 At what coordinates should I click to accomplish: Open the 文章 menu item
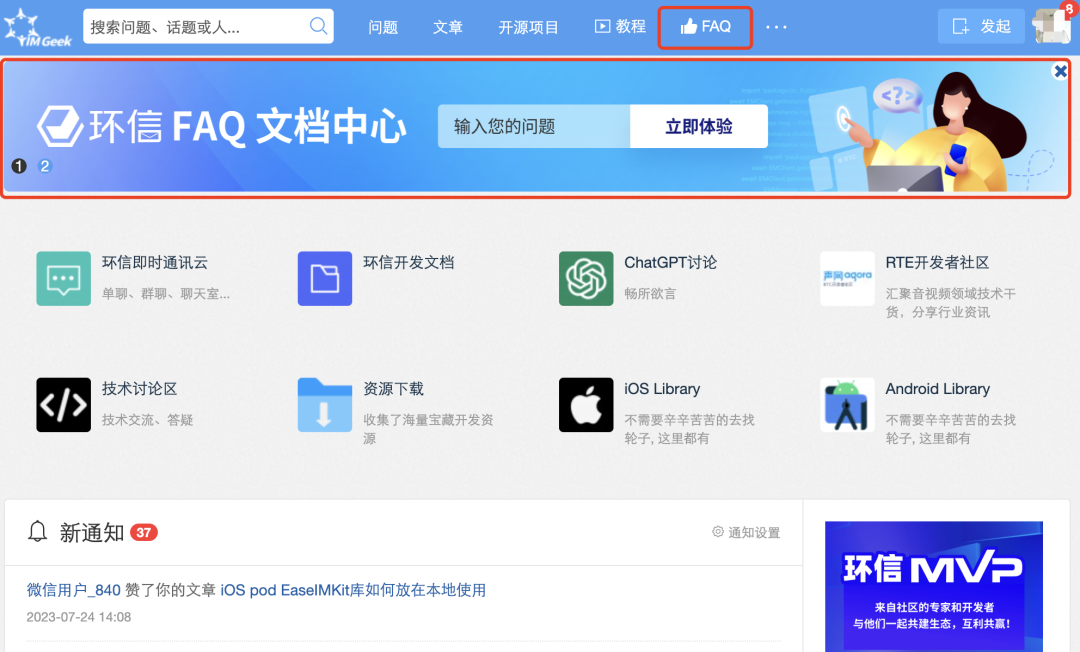[448, 27]
